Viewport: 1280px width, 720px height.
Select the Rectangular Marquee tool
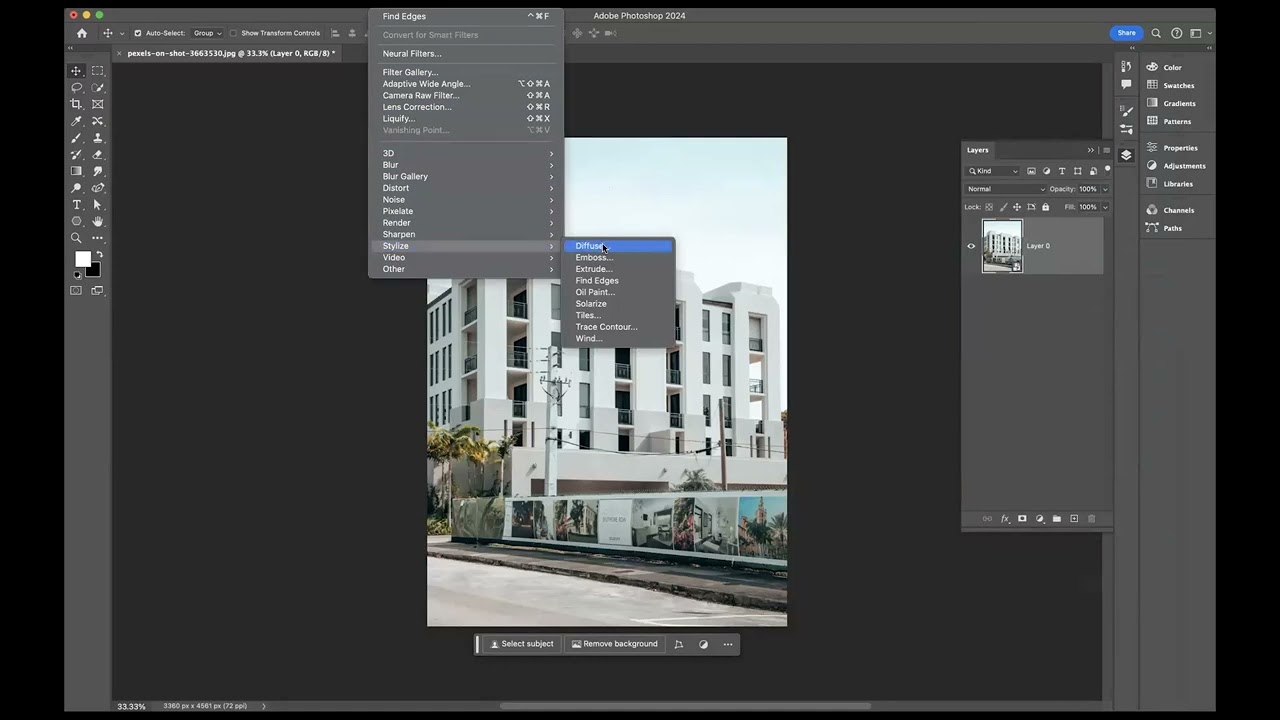98,71
